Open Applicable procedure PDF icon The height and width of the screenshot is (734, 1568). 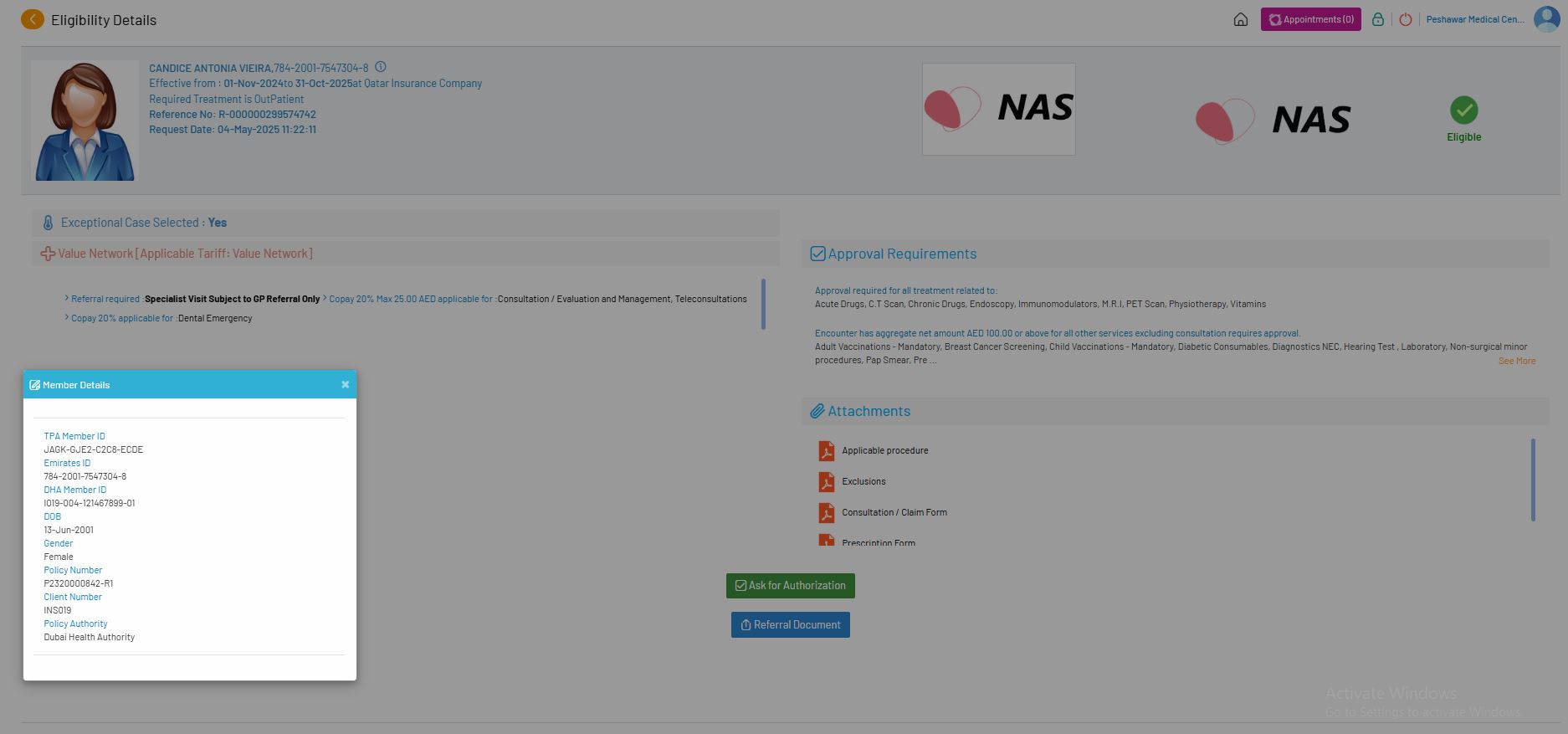827,451
